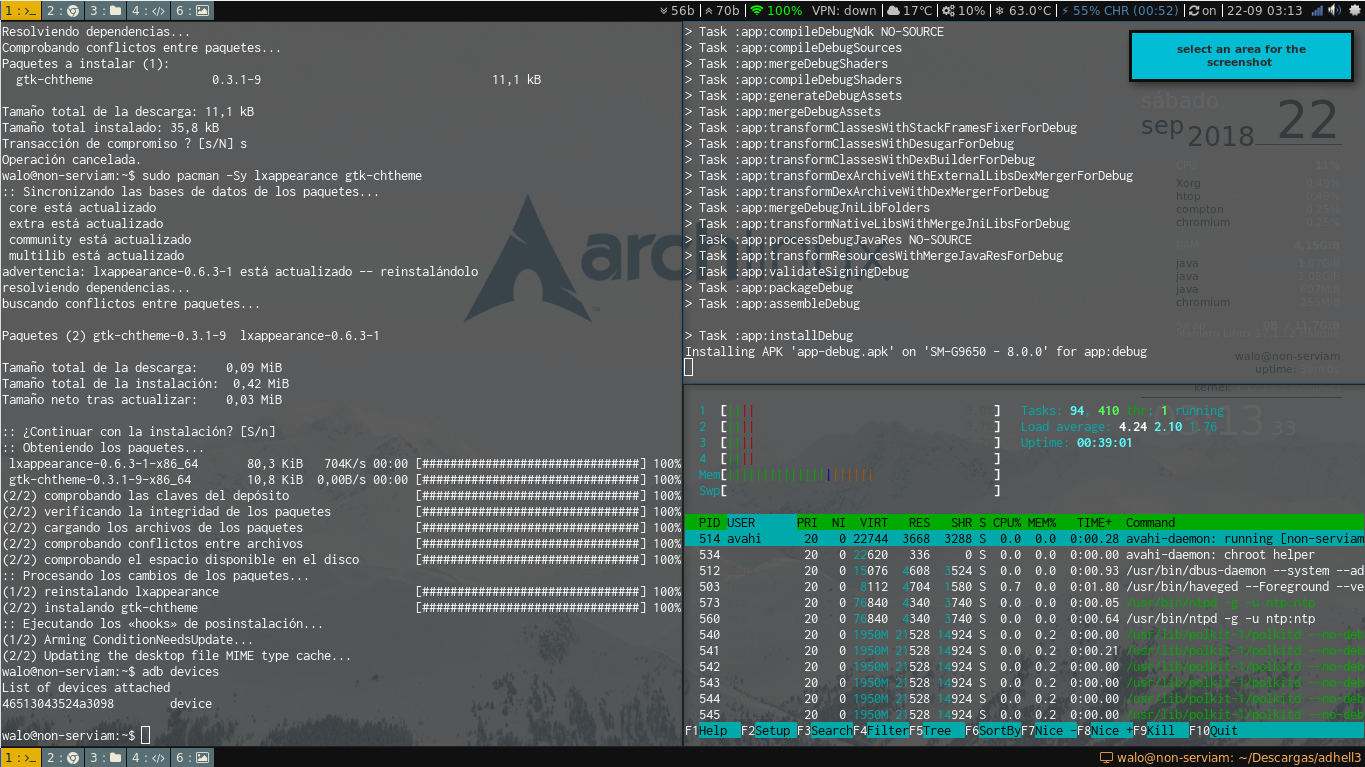Click the download speed 56b indicator

(x=677, y=10)
